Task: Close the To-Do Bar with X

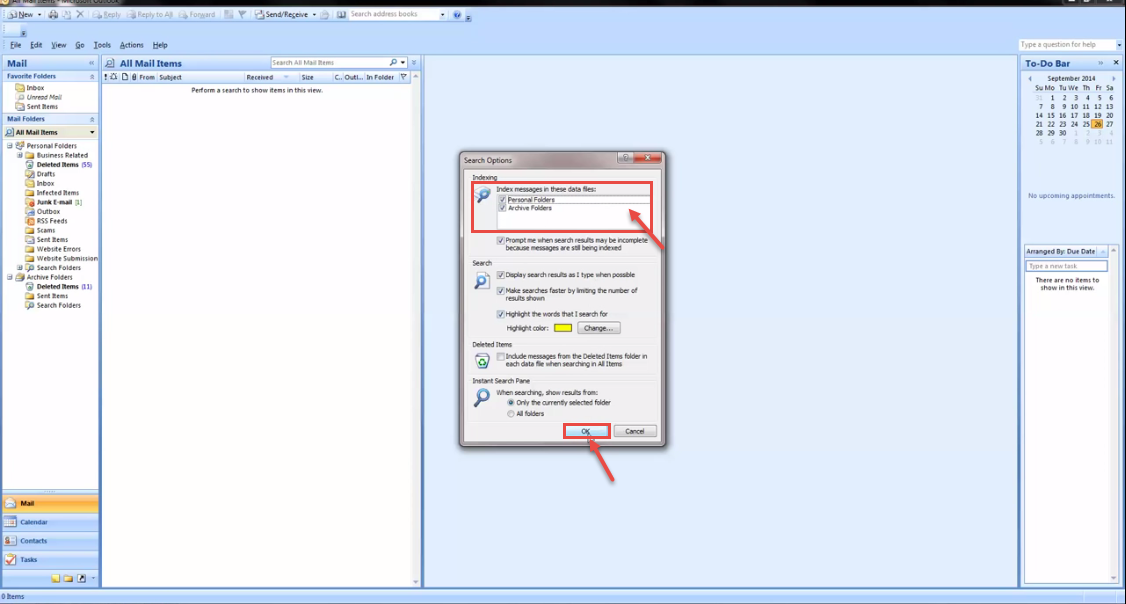Action: [x=1116, y=62]
